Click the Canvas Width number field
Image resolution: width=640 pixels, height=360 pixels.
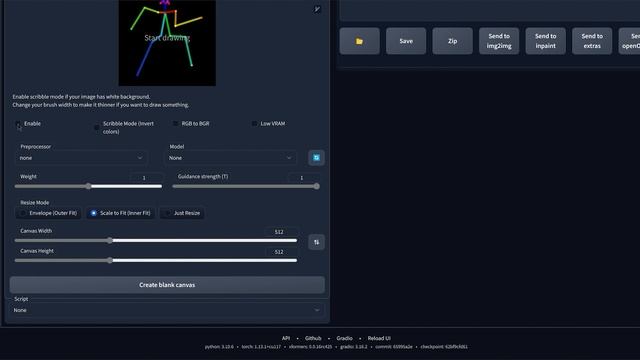281,231
